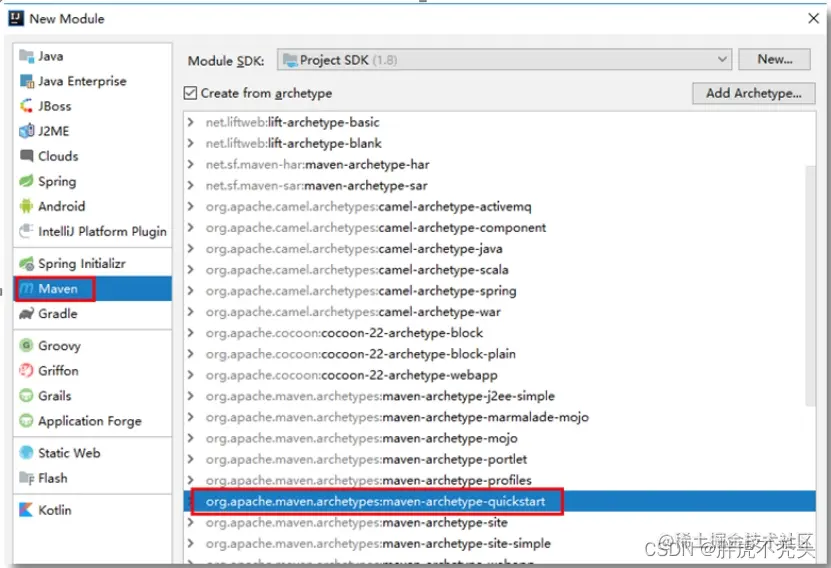The image size is (831, 568).
Task: Choose the Application Forge icon
Action: click(26, 421)
